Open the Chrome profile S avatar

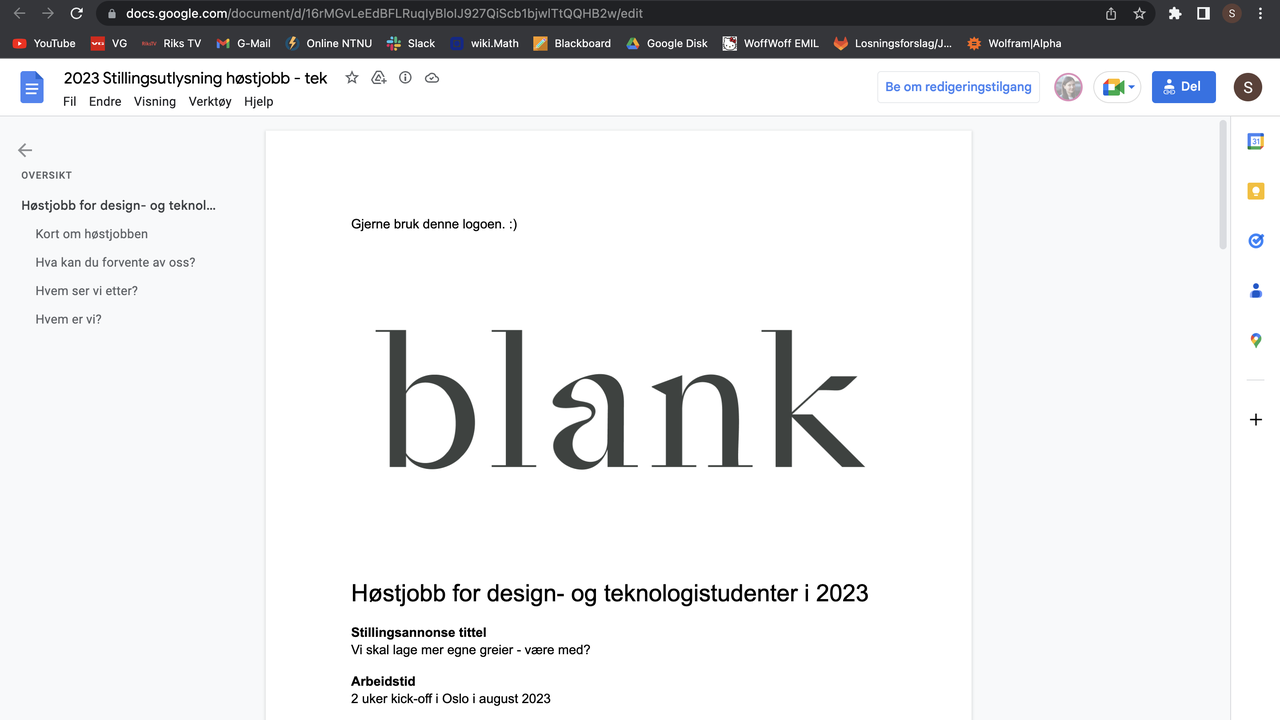click(1231, 14)
